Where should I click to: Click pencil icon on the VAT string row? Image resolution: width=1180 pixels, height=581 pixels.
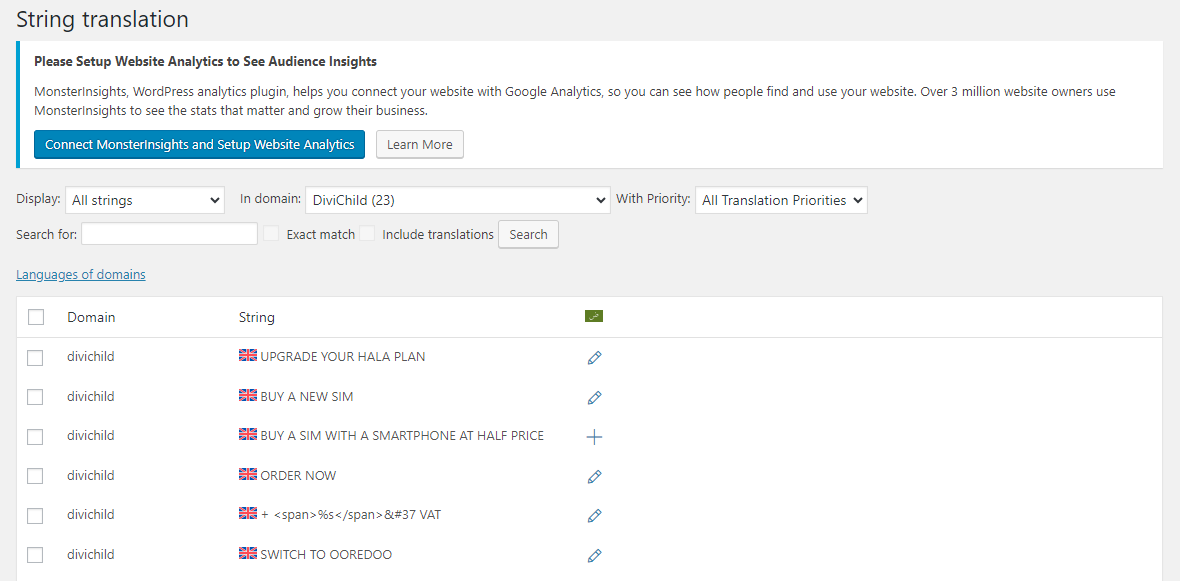click(594, 516)
